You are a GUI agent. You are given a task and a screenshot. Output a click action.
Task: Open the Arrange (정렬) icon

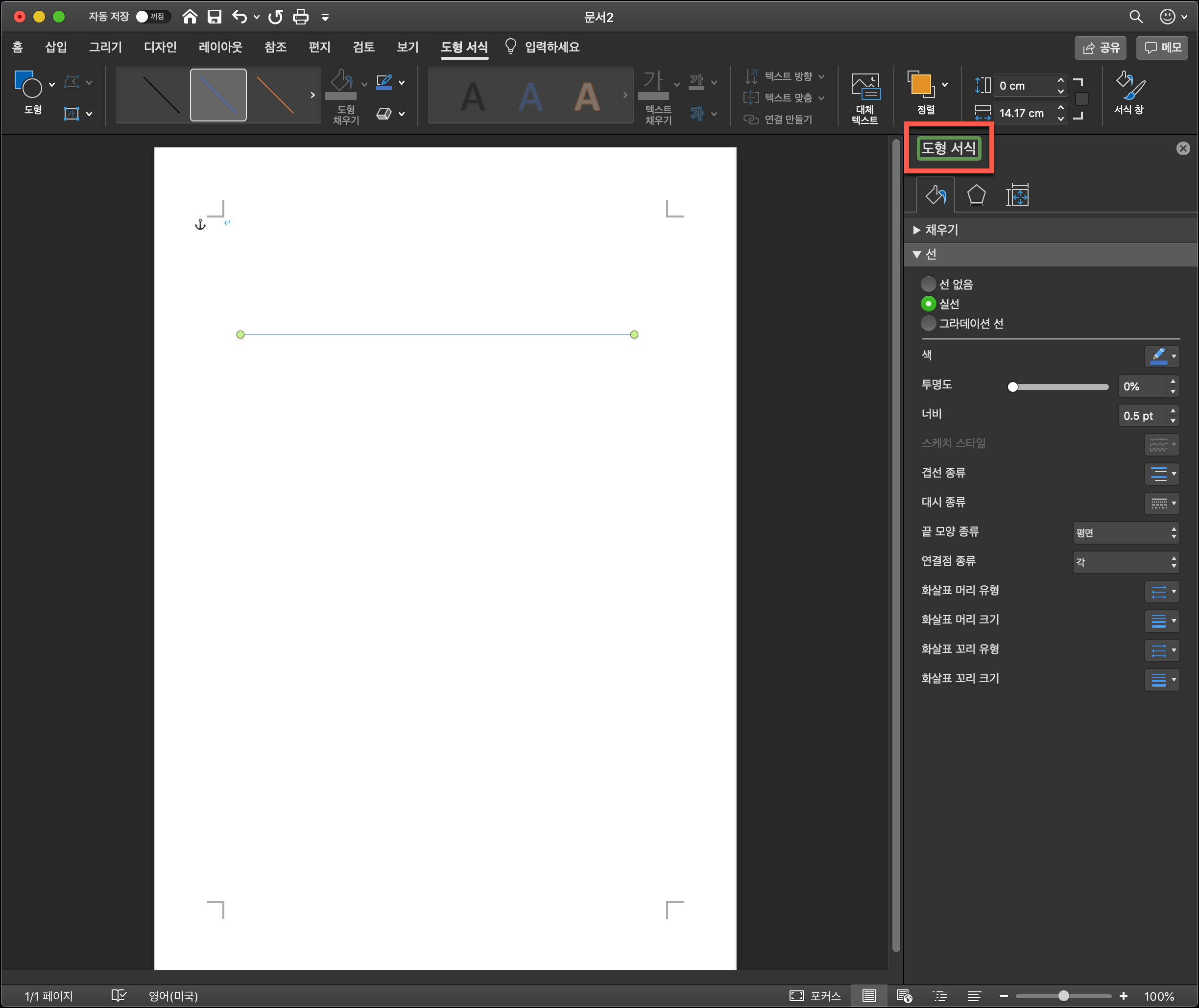click(x=921, y=86)
